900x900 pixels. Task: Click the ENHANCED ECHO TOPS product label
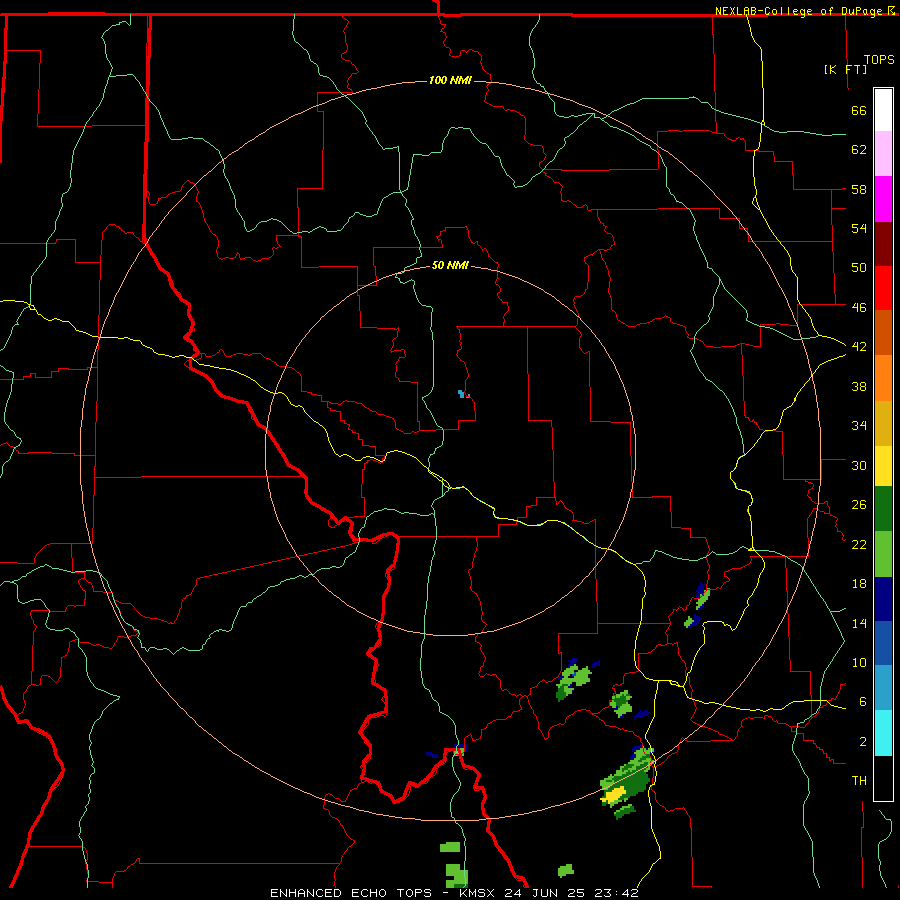[351, 893]
